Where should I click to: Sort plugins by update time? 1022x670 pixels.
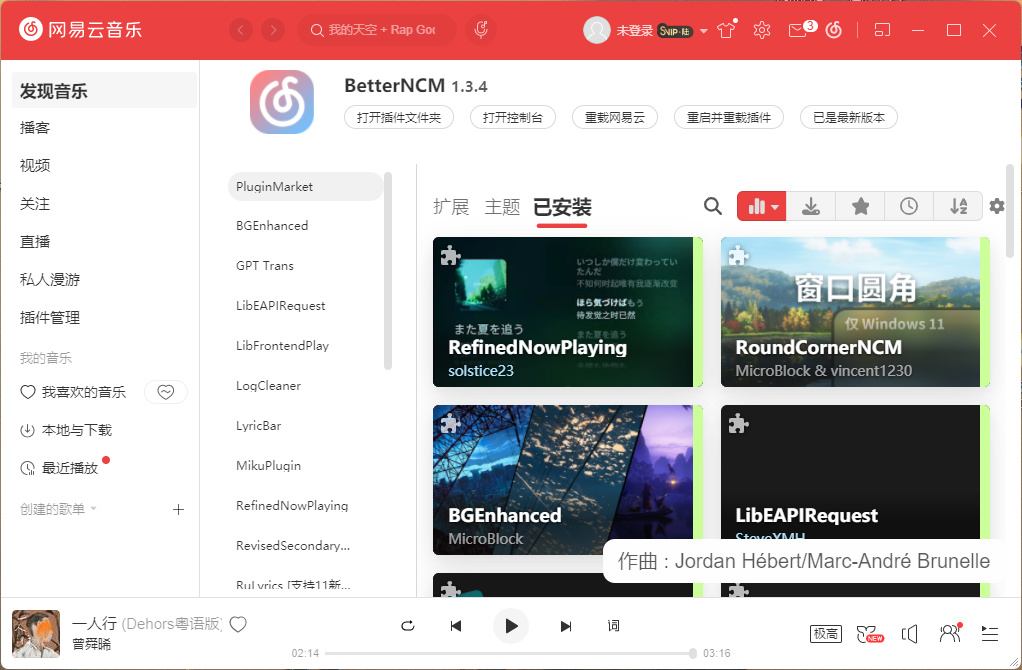pos(909,207)
